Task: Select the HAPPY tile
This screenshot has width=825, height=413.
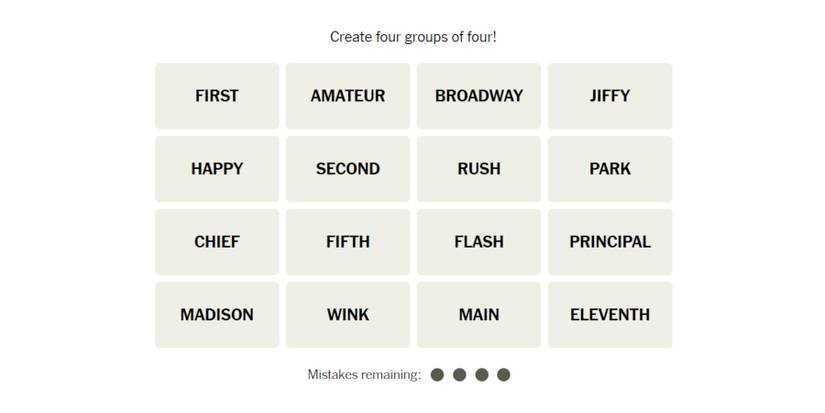Action: coord(217,169)
